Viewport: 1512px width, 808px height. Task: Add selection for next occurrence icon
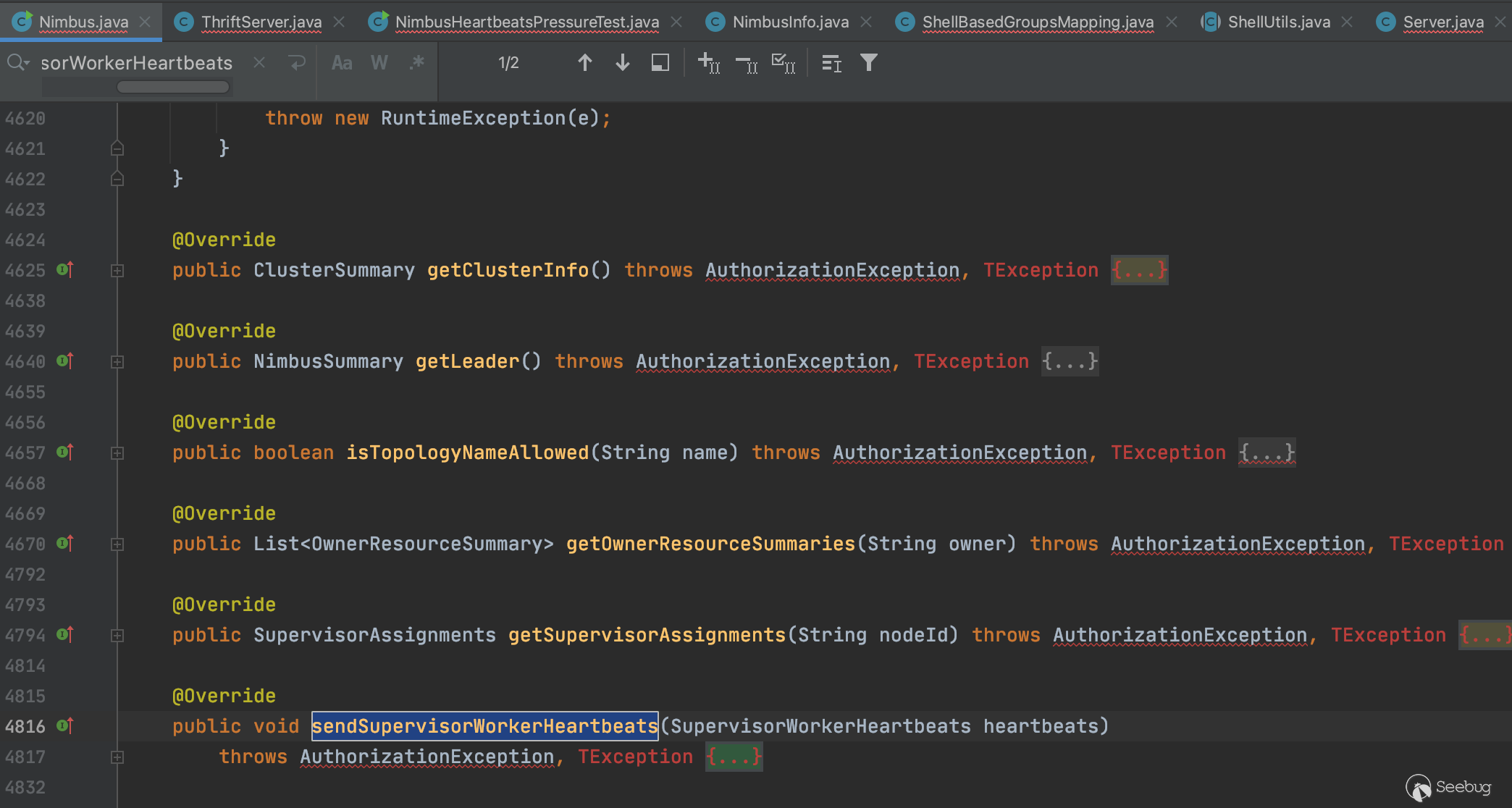coord(708,63)
